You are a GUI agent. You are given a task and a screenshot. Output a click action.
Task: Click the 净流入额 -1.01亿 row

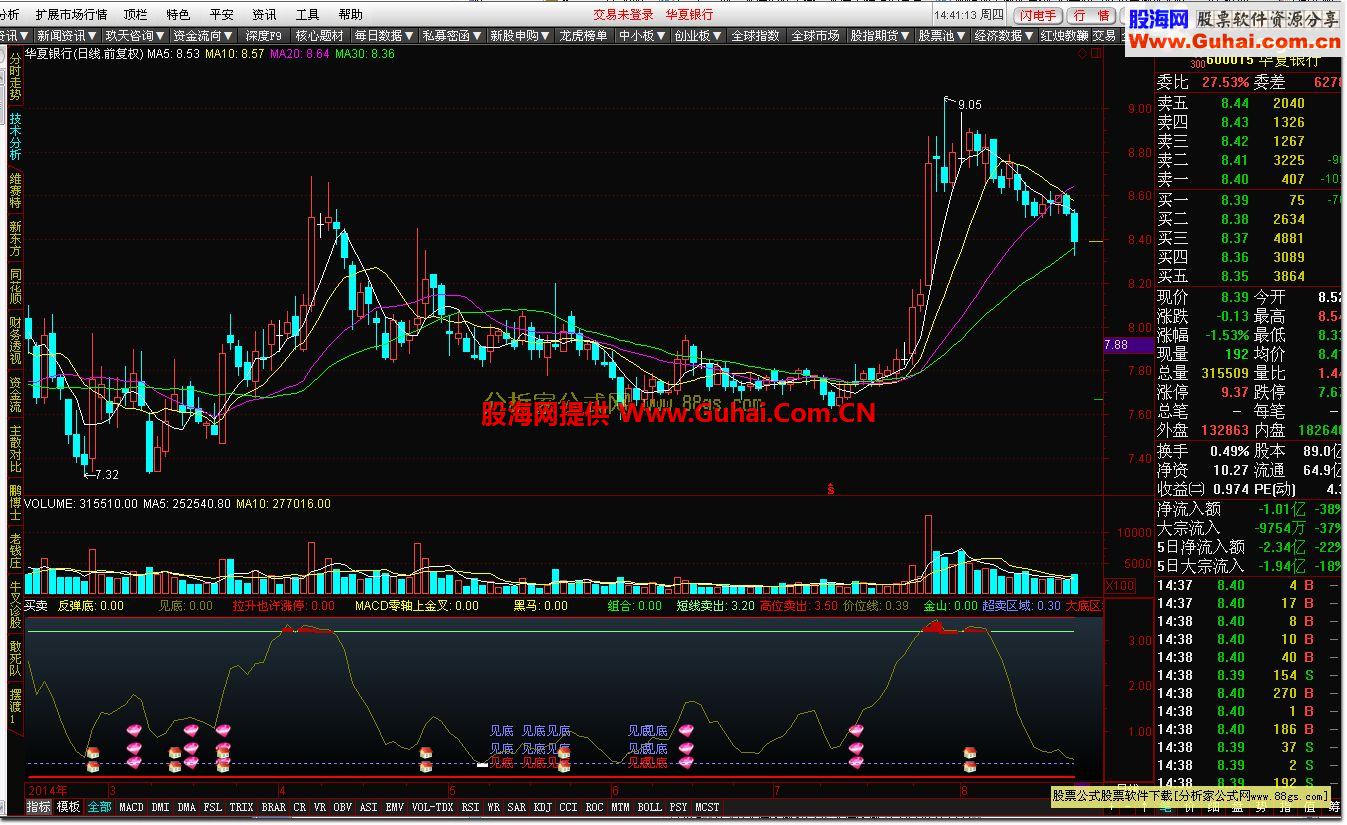click(x=1250, y=508)
